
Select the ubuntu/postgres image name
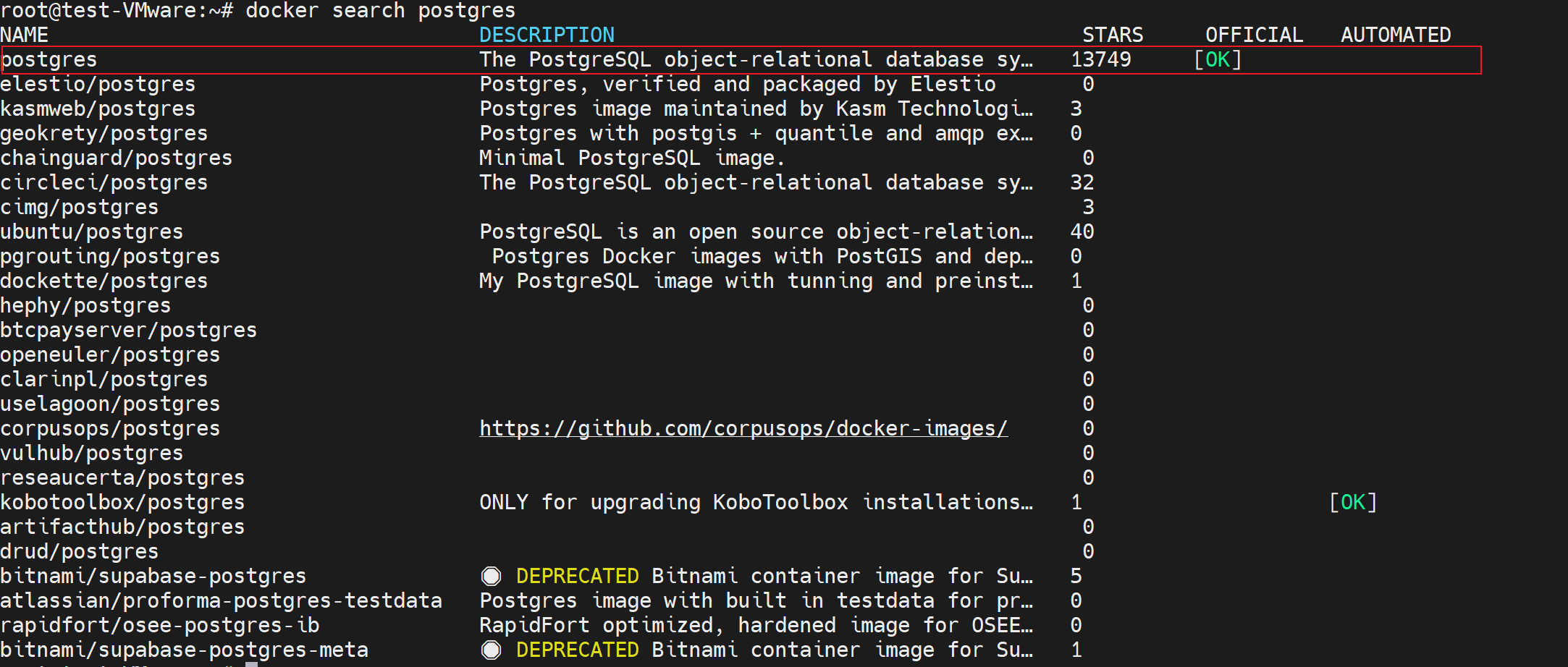[x=92, y=231]
